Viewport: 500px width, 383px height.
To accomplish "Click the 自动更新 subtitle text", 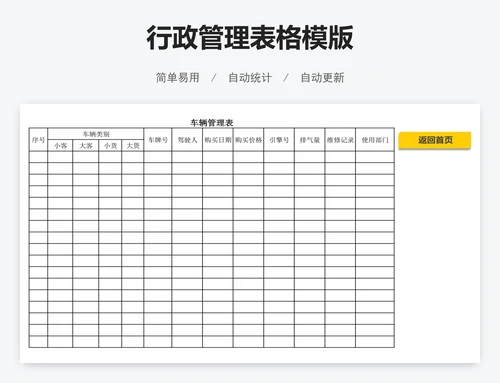I will [322, 78].
